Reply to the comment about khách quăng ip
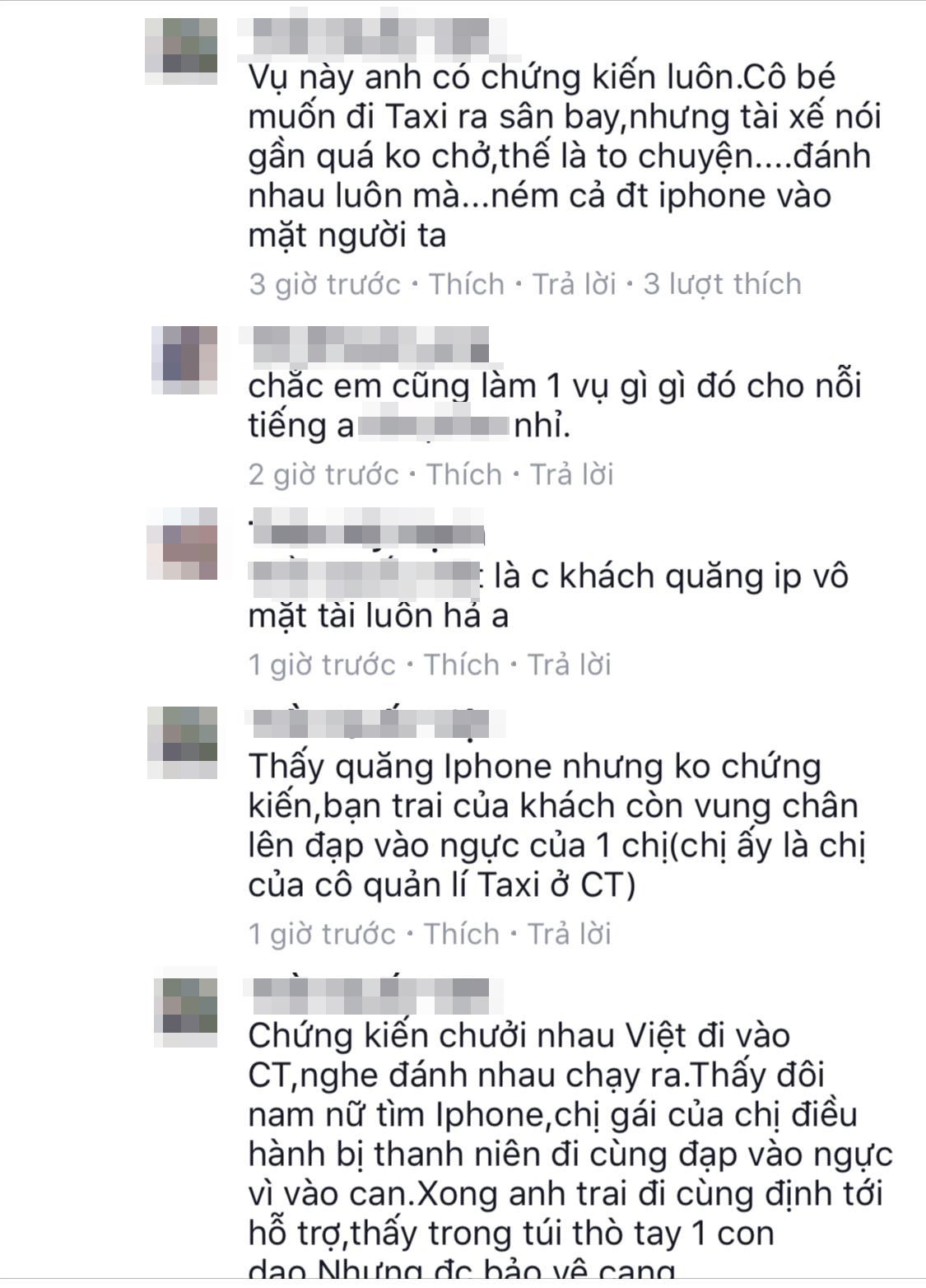 tap(569, 665)
